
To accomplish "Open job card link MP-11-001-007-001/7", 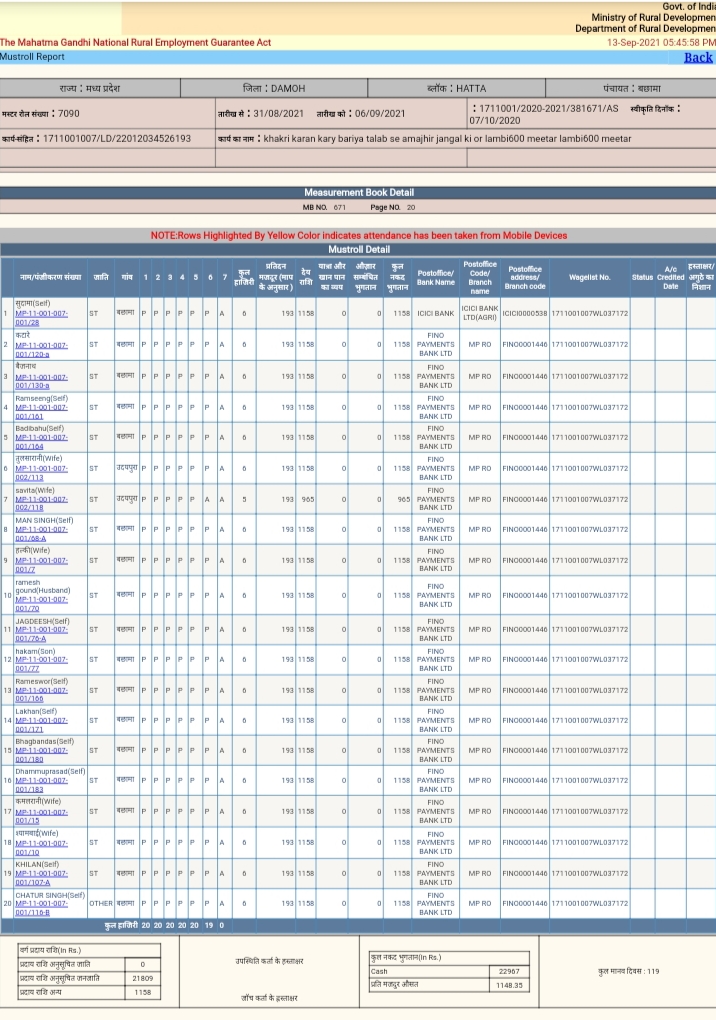I will click(41, 565).
